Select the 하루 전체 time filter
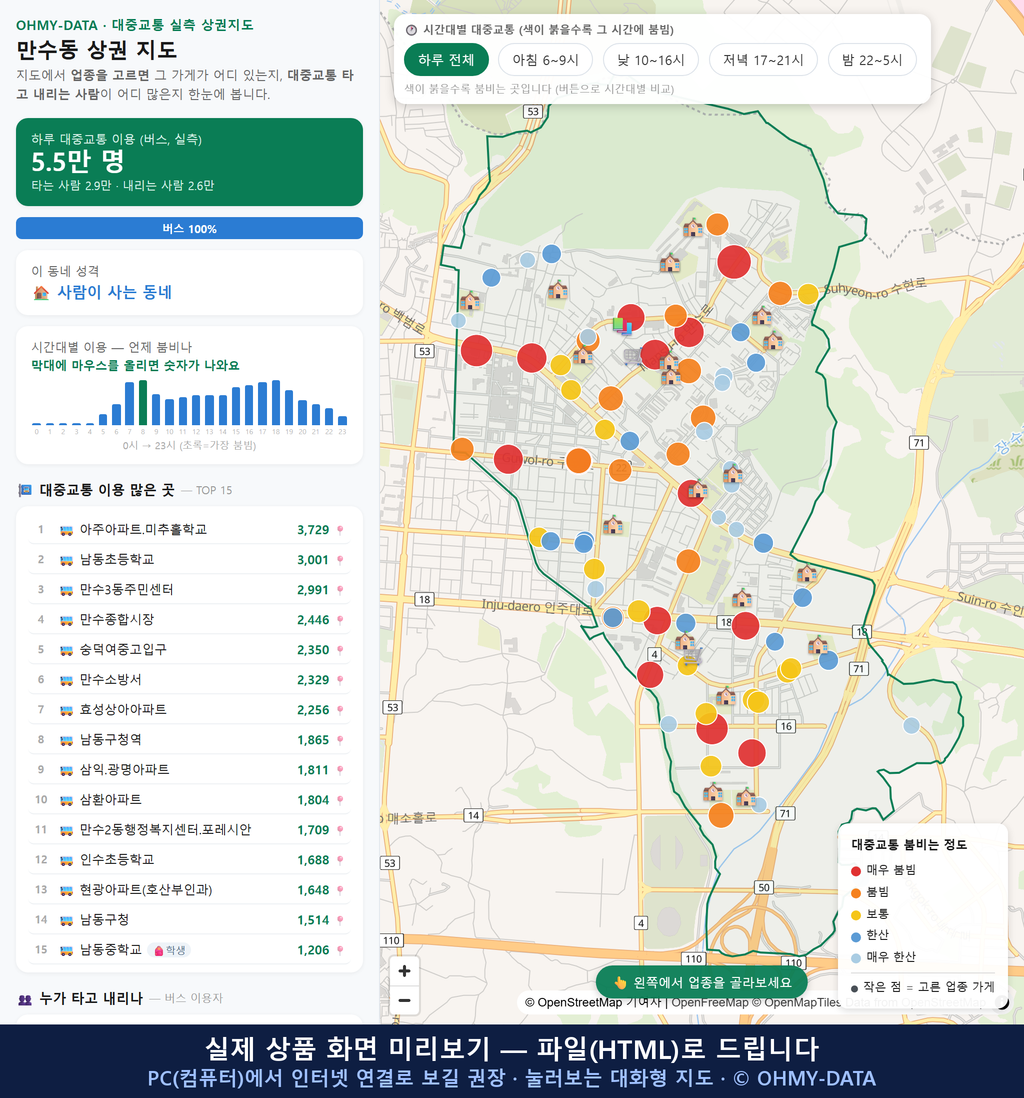Image resolution: width=1024 pixels, height=1098 pixels. pos(446,60)
